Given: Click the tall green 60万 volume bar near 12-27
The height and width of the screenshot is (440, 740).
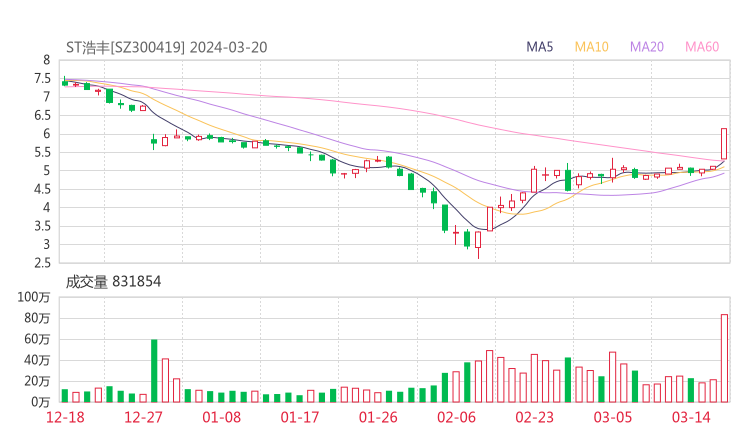Looking at the screenshot, I should point(154,371).
